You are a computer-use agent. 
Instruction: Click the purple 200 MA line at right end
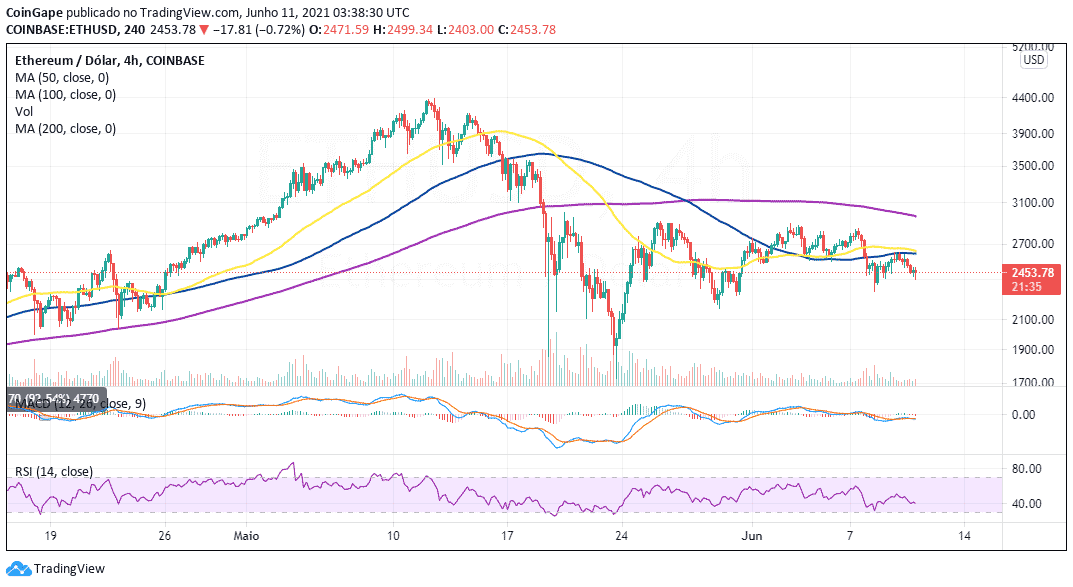point(913,216)
